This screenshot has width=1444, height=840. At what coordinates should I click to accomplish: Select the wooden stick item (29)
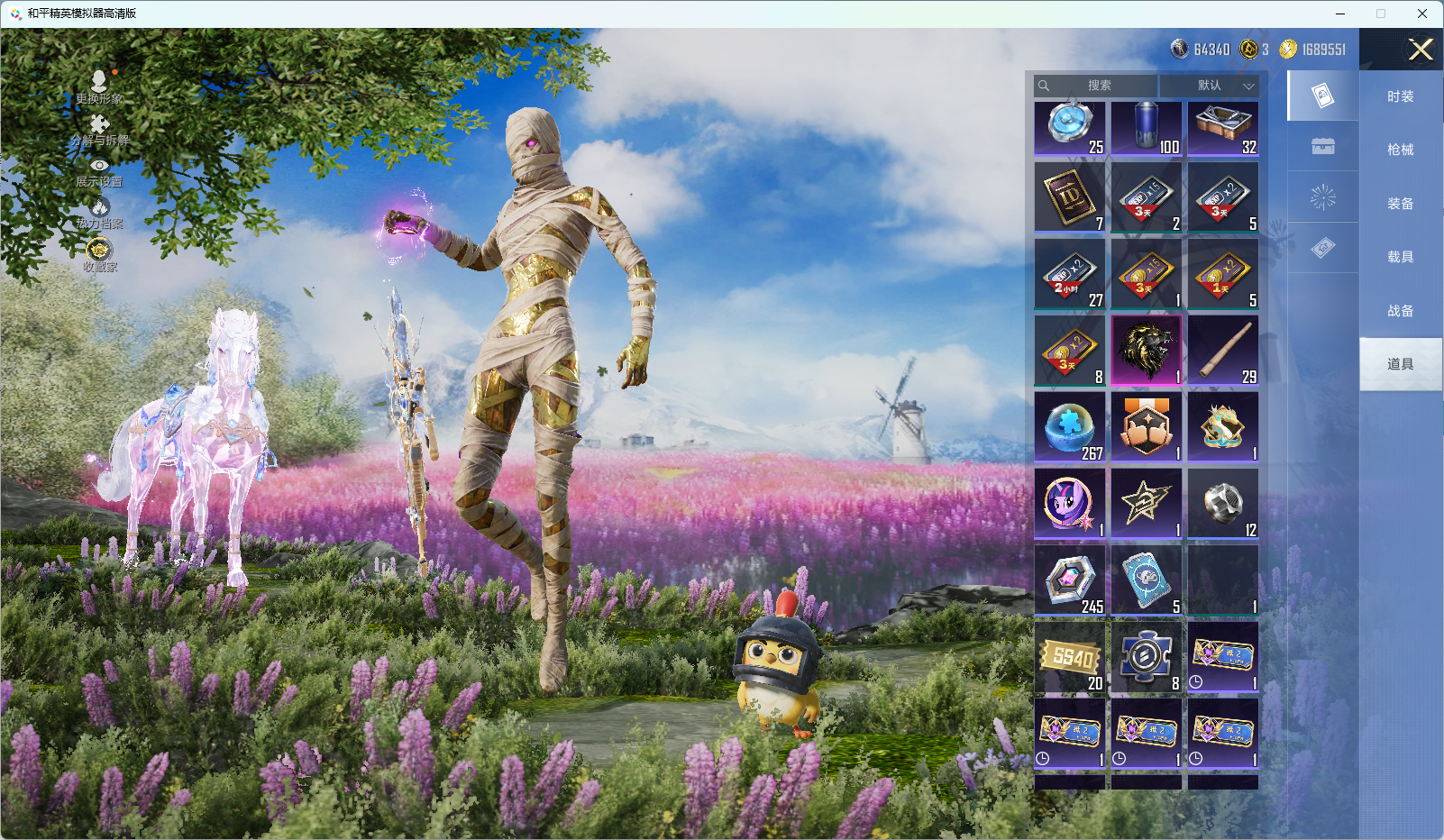(1223, 351)
